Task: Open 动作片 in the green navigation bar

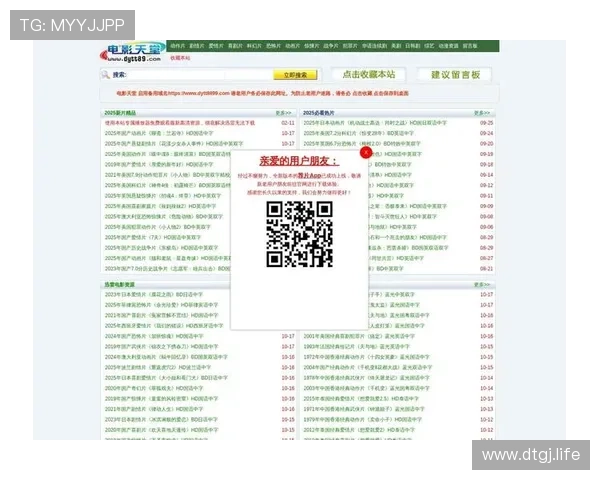Action: coord(178,46)
